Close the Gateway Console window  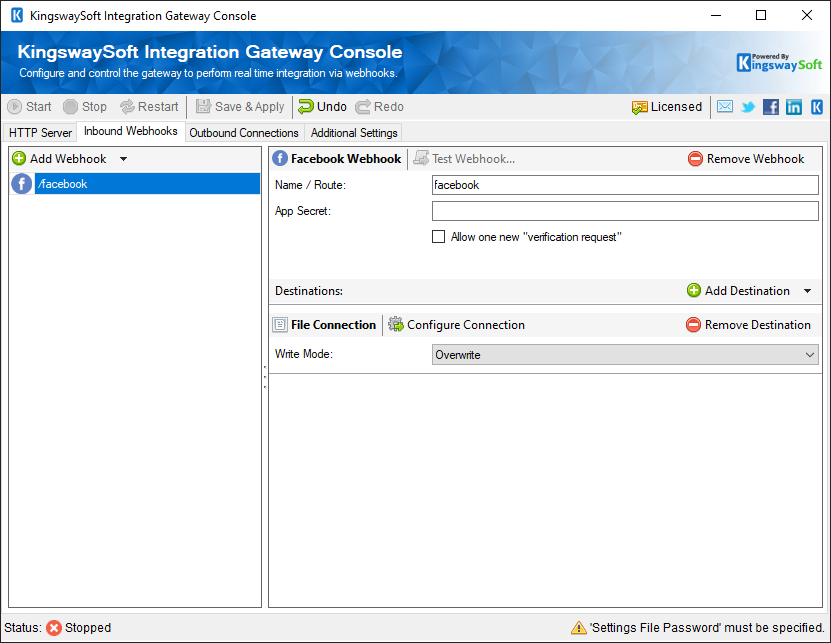tap(807, 15)
